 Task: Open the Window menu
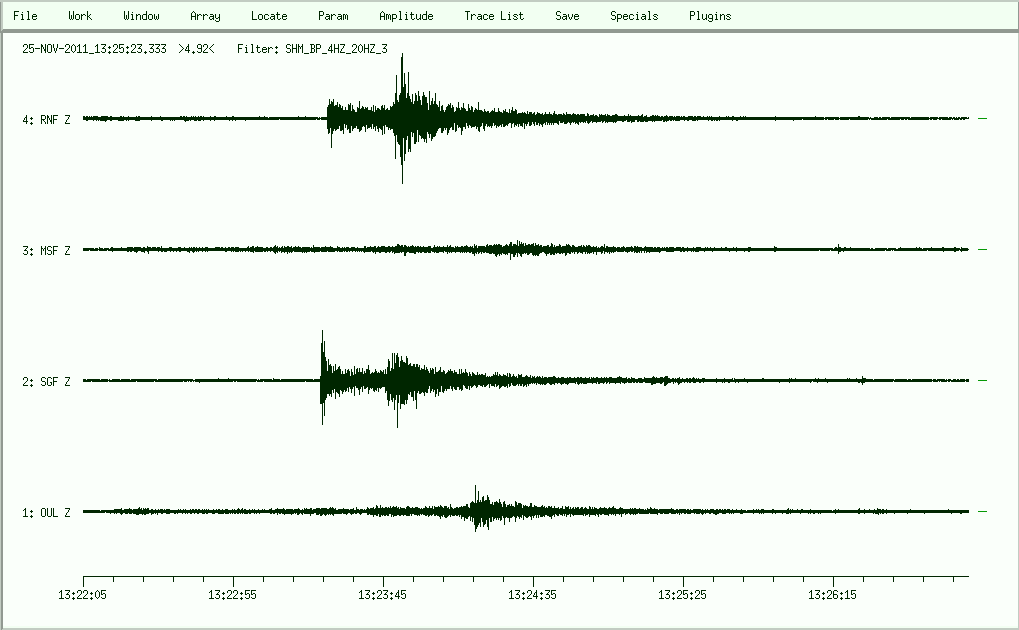pos(141,16)
